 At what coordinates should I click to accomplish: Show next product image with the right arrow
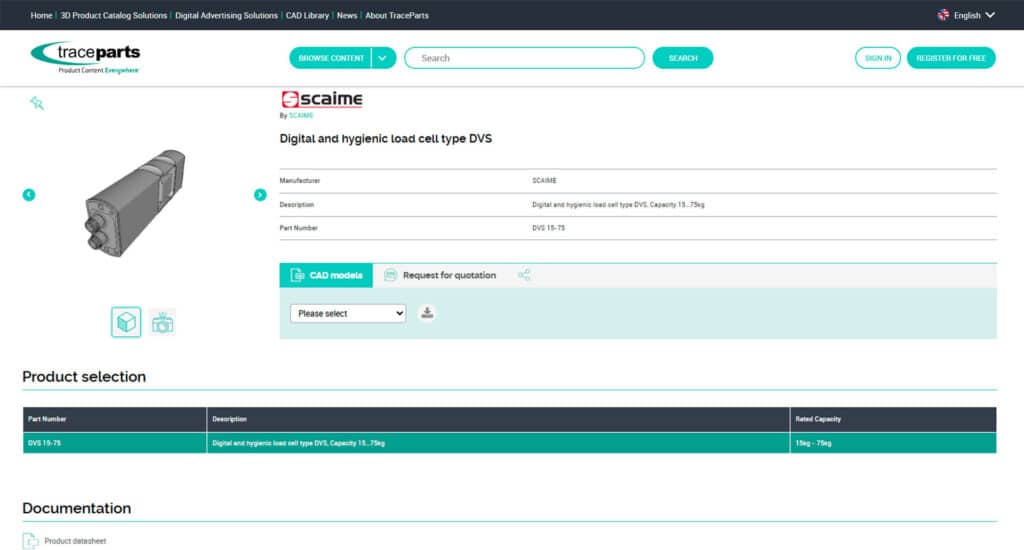pyautogui.click(x=260, y=195)
